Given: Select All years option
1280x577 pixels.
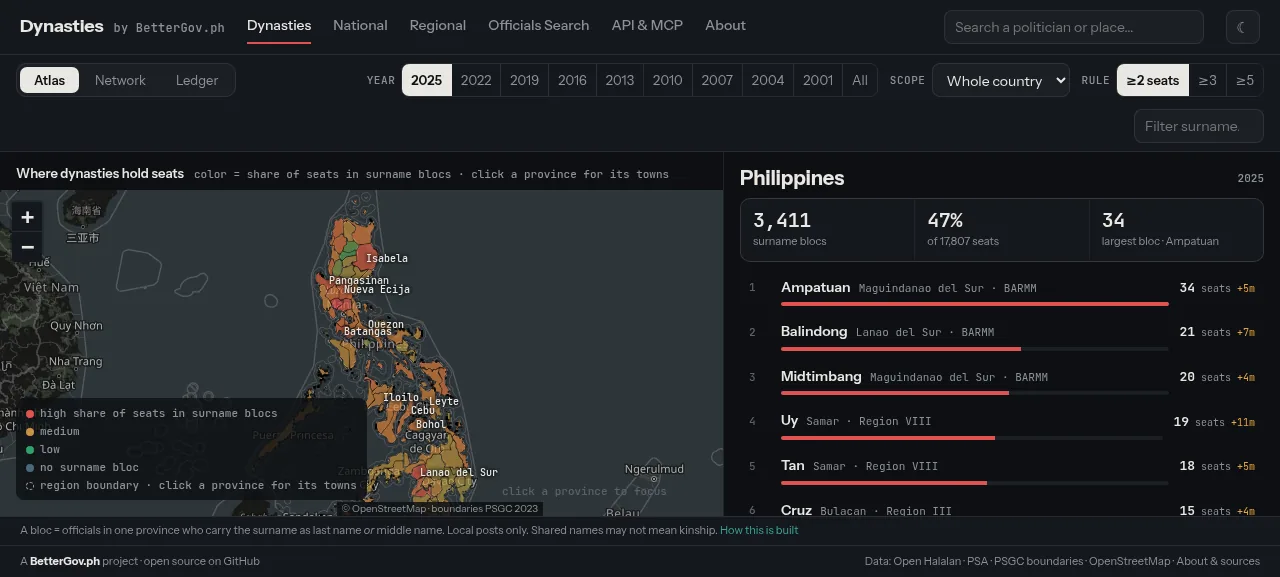Looking at the screenshot, I should 860,80.
